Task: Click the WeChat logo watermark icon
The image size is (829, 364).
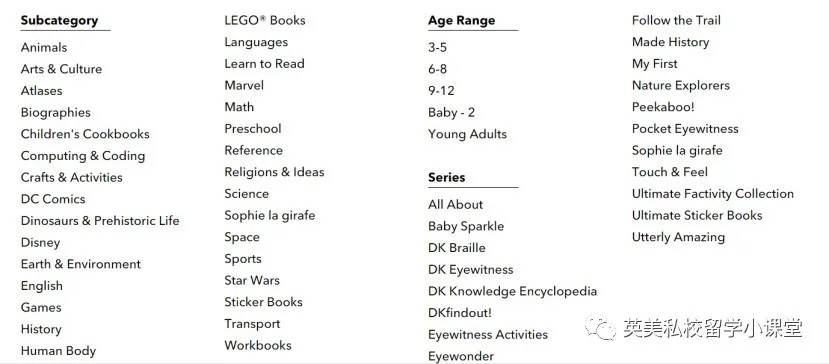Action: click(600, 327)
